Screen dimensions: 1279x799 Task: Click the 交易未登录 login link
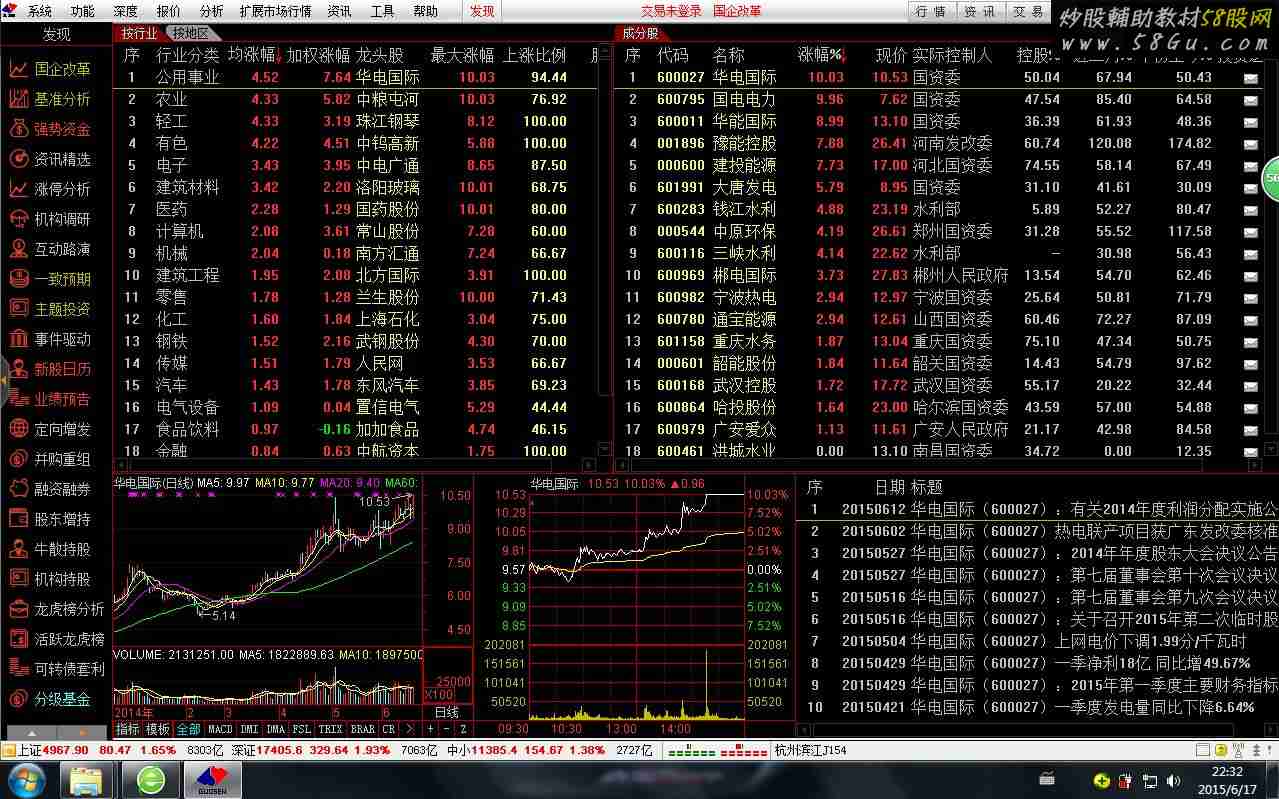[671, 11]
